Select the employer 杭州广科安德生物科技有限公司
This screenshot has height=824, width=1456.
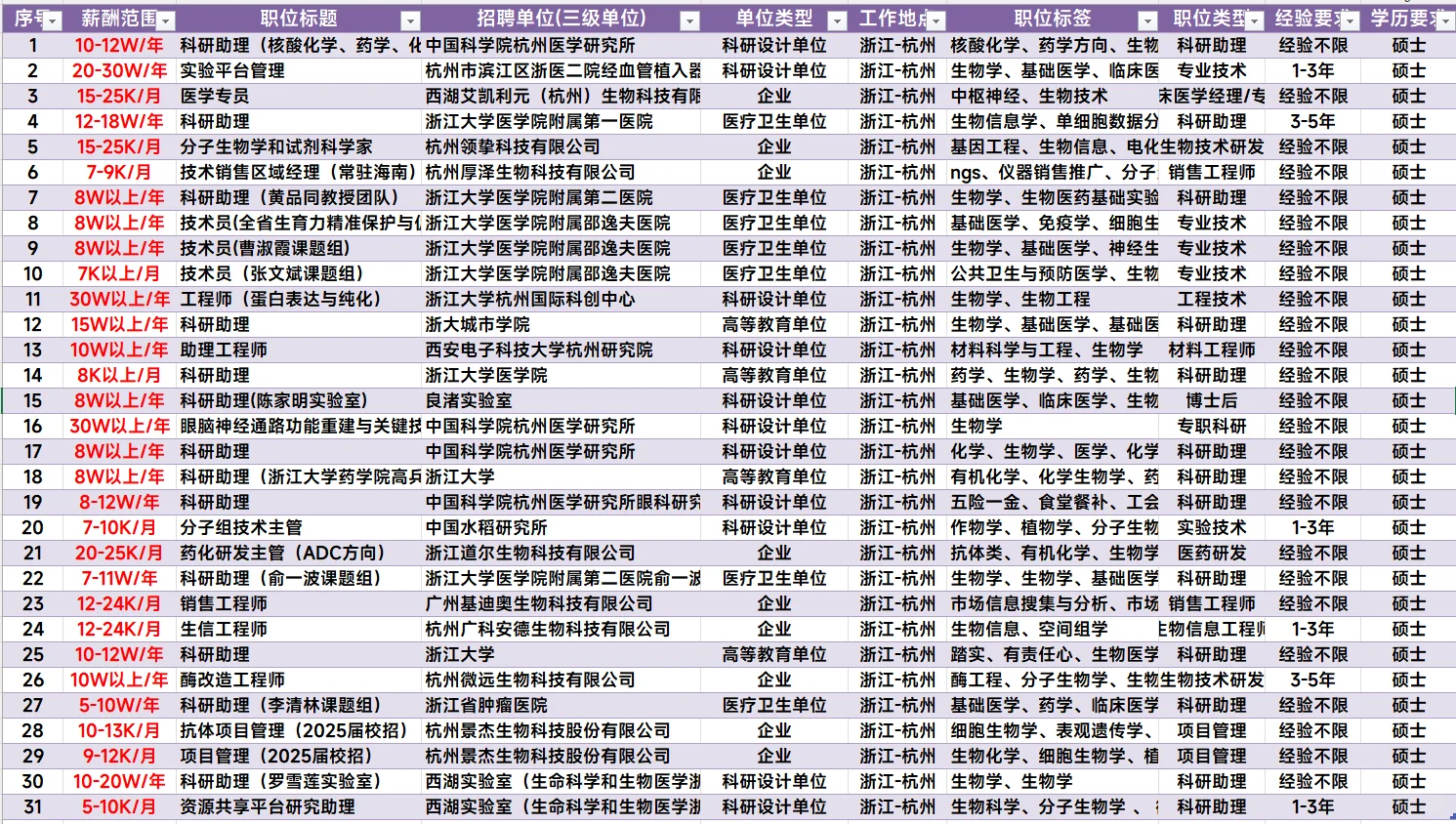tap(548, 629)
